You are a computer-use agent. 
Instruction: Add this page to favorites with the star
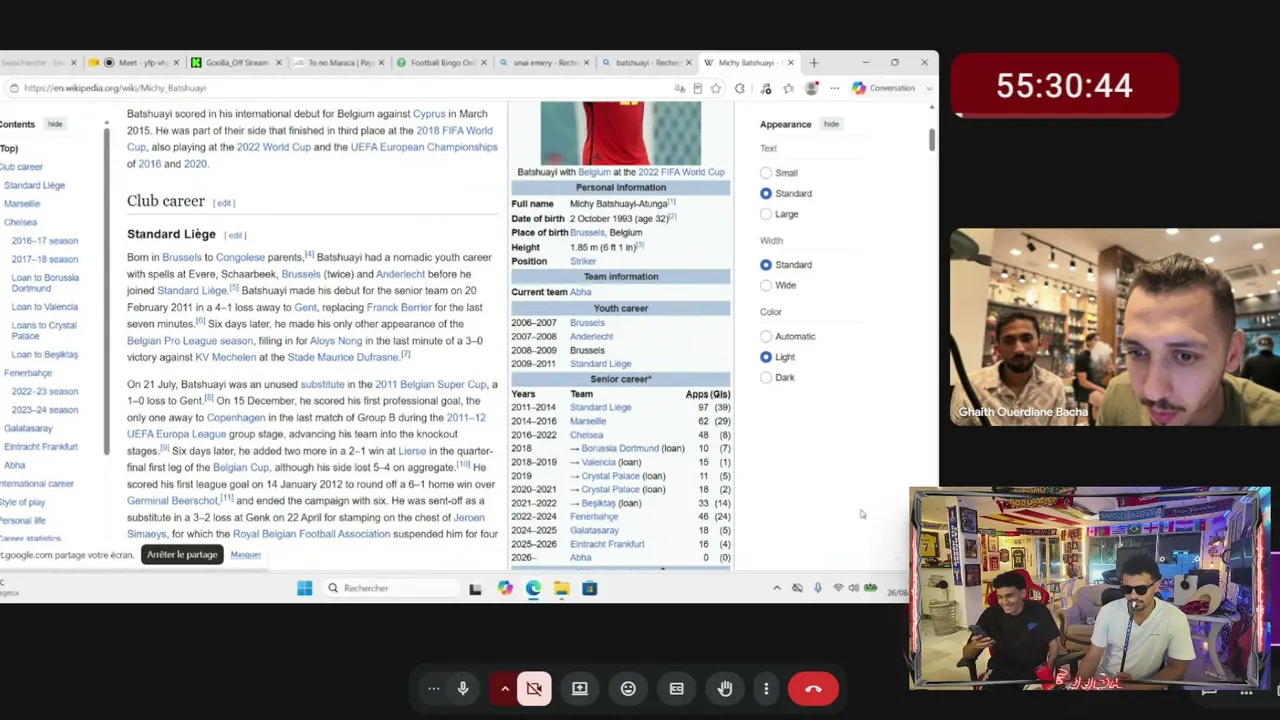pos(716,88)
